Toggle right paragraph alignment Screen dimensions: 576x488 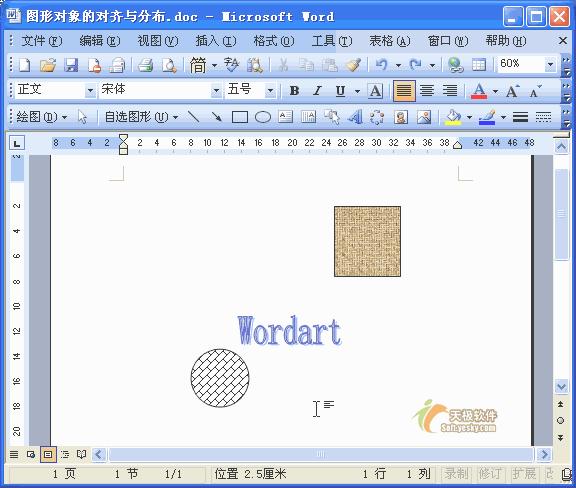point(450,90)
